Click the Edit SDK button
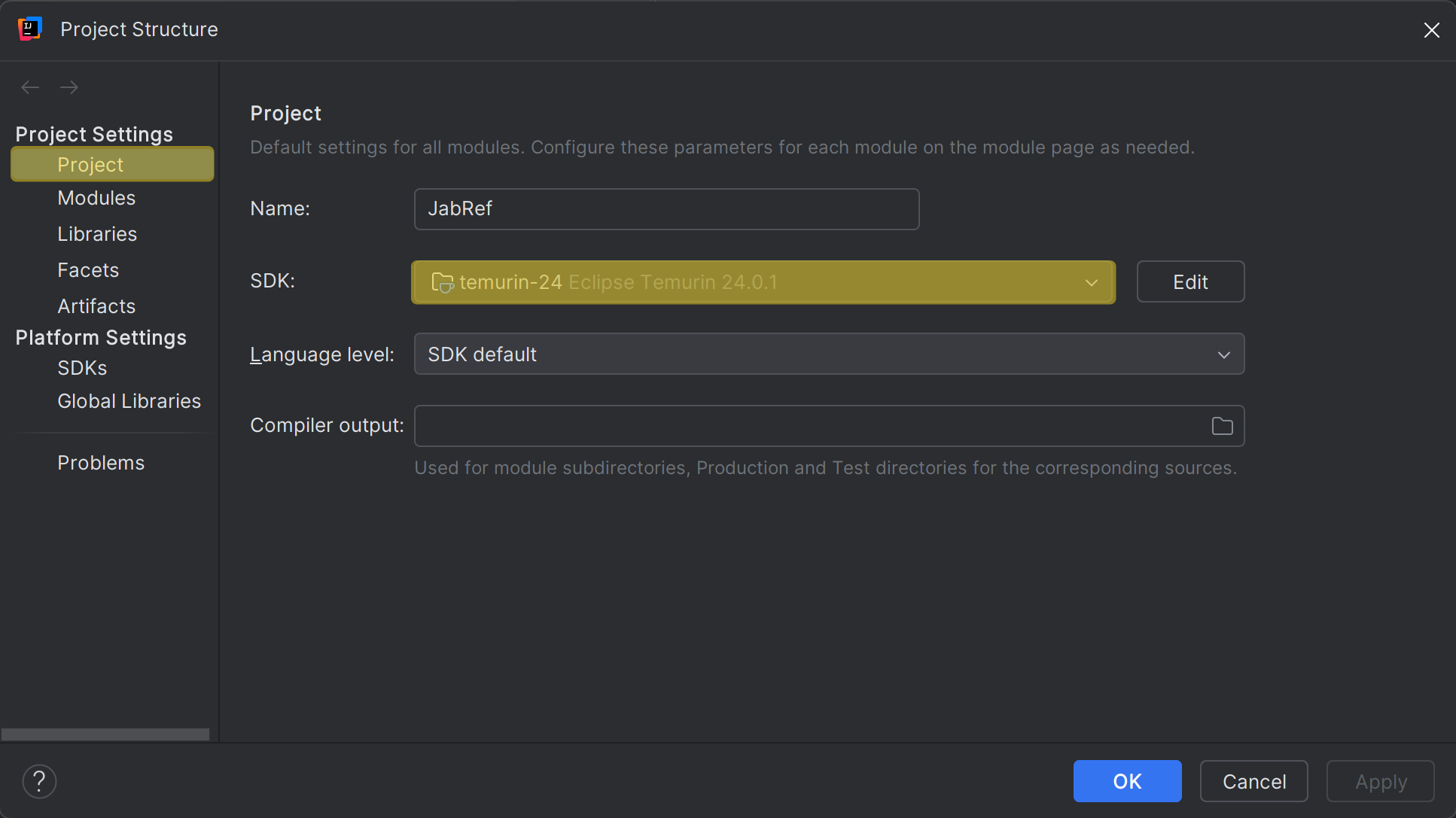 [x=1190, y=281]
